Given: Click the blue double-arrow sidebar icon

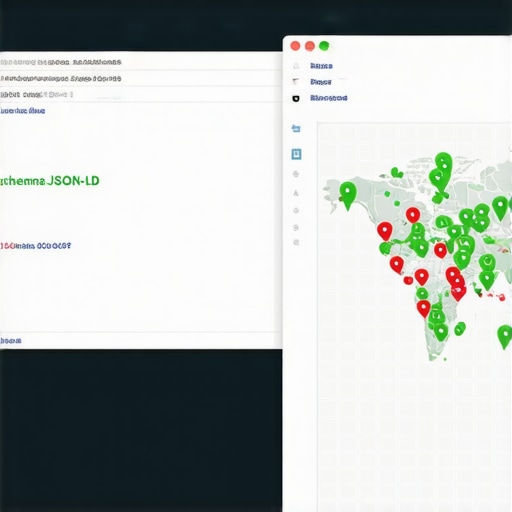Looking at the screenshot, I should point(296,128).
